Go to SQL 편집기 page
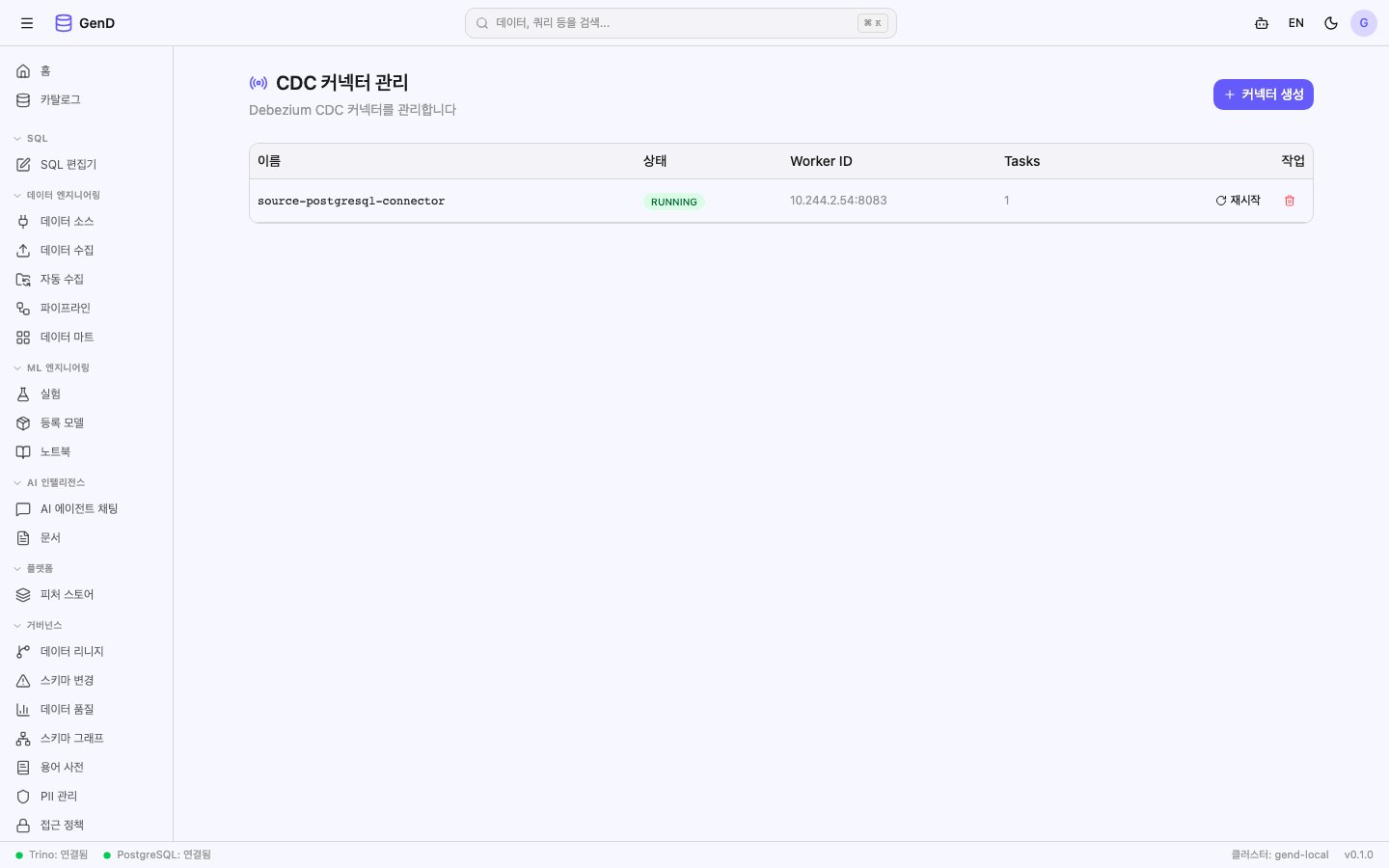Screen dimensions: 1389x868 87,165
